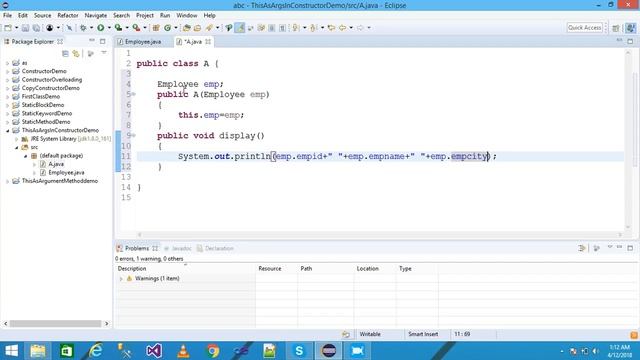
Task: Select Employee.java in Package Explorer
Action: 66,173
